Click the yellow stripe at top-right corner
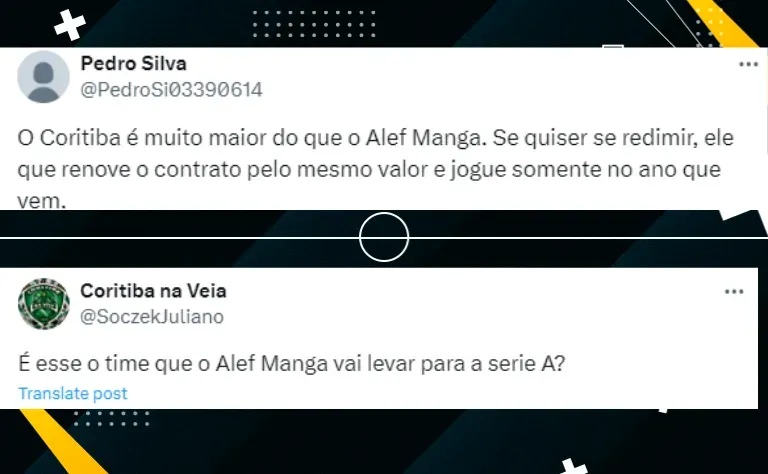This screenshot has width=768, height=474. click(720, 23)
